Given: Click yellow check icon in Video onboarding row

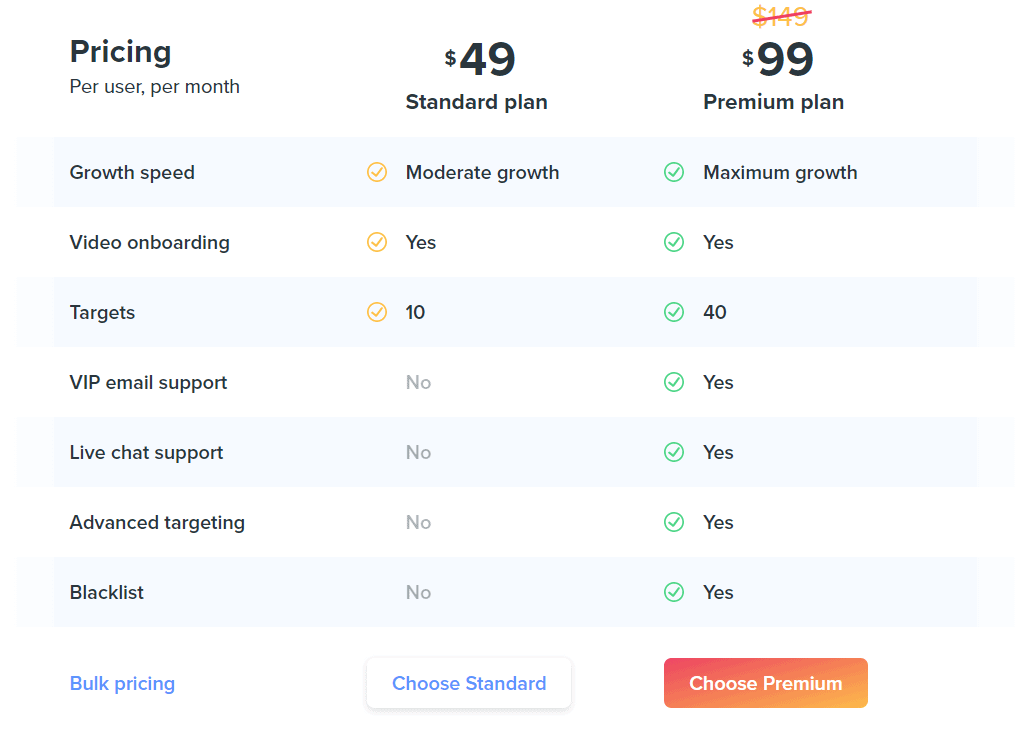Looking at the screenshot, I should (x=376, y=242).
